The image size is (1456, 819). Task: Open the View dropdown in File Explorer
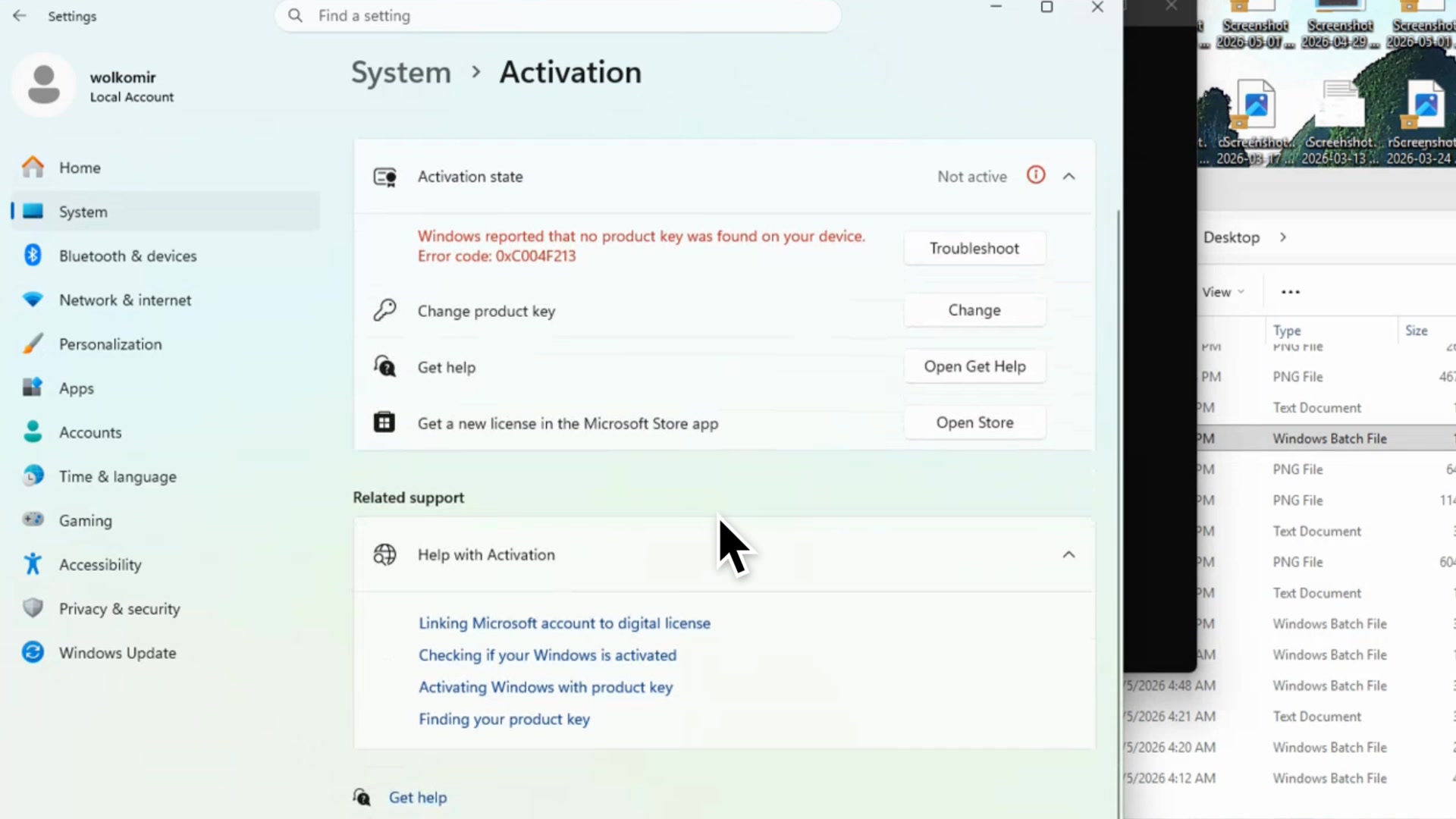(1222, 292)
